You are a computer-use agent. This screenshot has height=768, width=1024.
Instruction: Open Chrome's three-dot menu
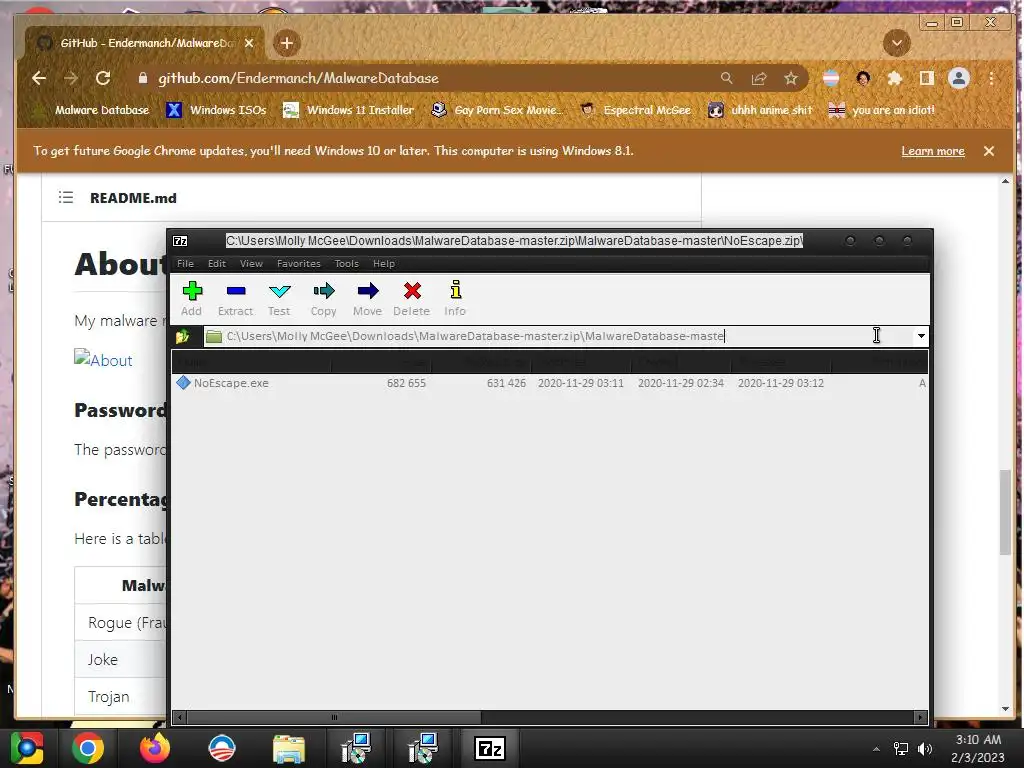991,78
